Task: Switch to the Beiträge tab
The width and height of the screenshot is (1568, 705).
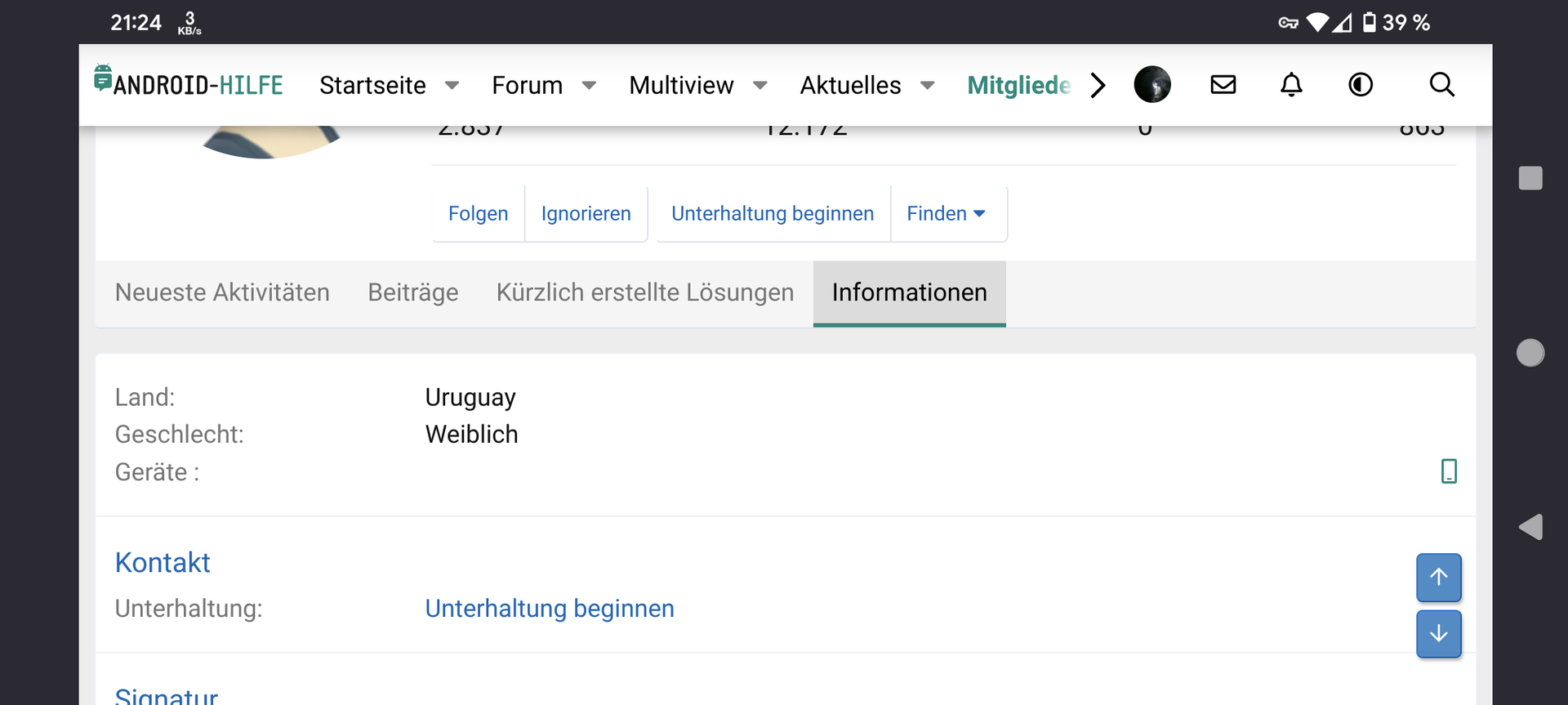Action: [413, 292]
